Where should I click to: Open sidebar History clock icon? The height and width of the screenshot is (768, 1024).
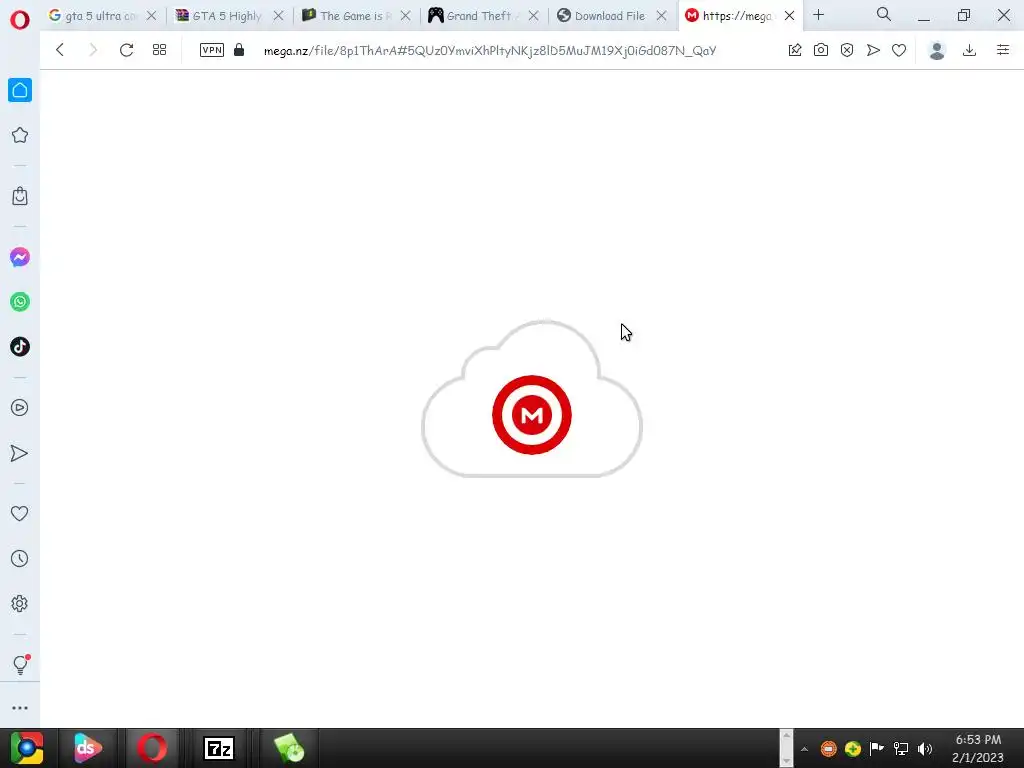(20, 558)
